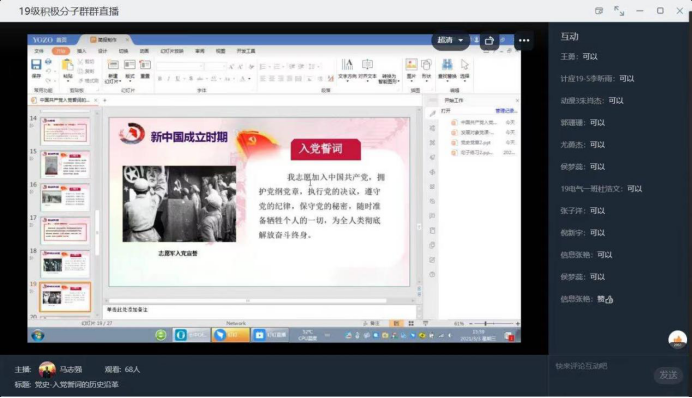The width and height of the screenshot is (692, 398).
Task: Select the 幻灯片放映 ribbon tab
Action: point(172,51)
